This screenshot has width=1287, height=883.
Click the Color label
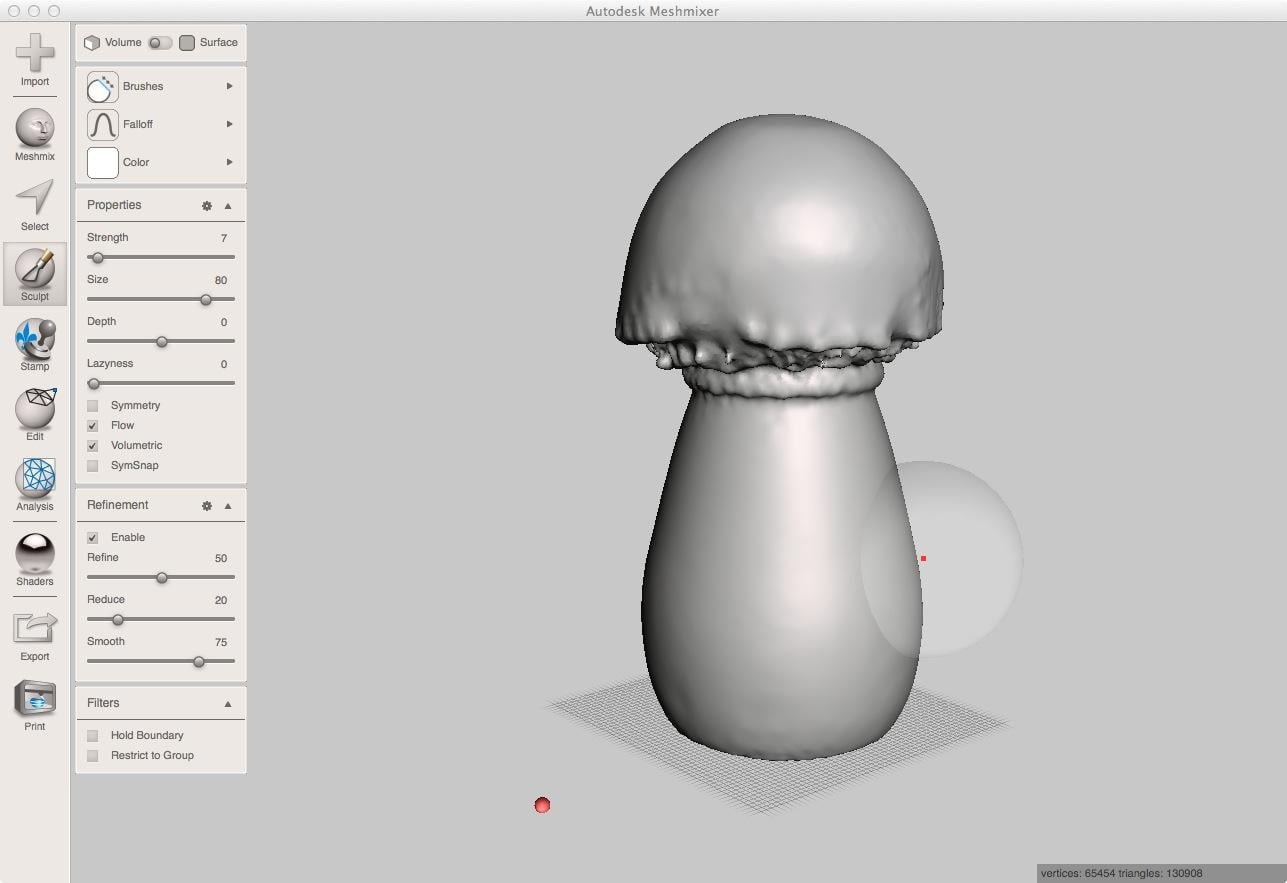[x=136, y=162]
